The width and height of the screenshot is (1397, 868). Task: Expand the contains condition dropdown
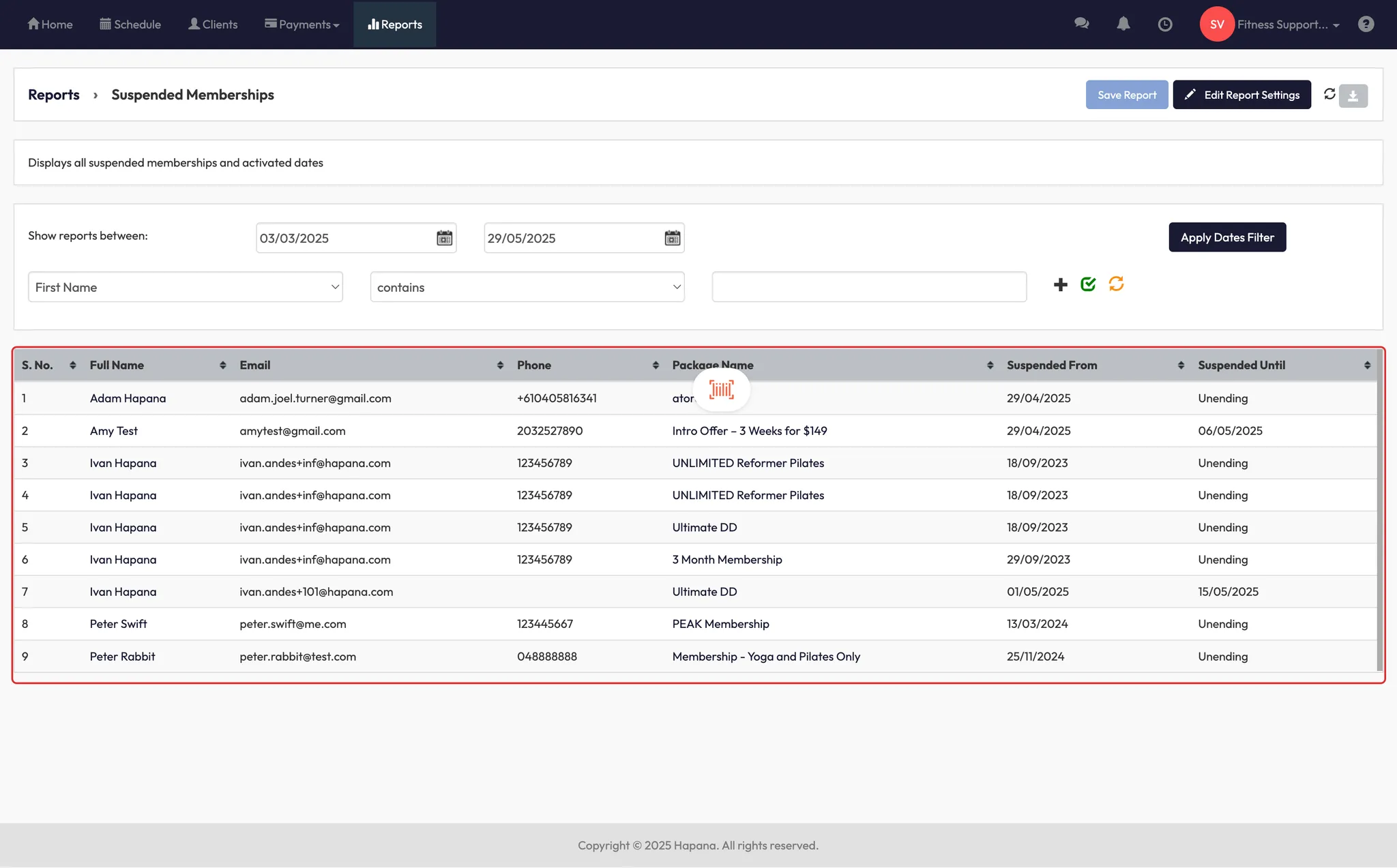pos(527,287)
